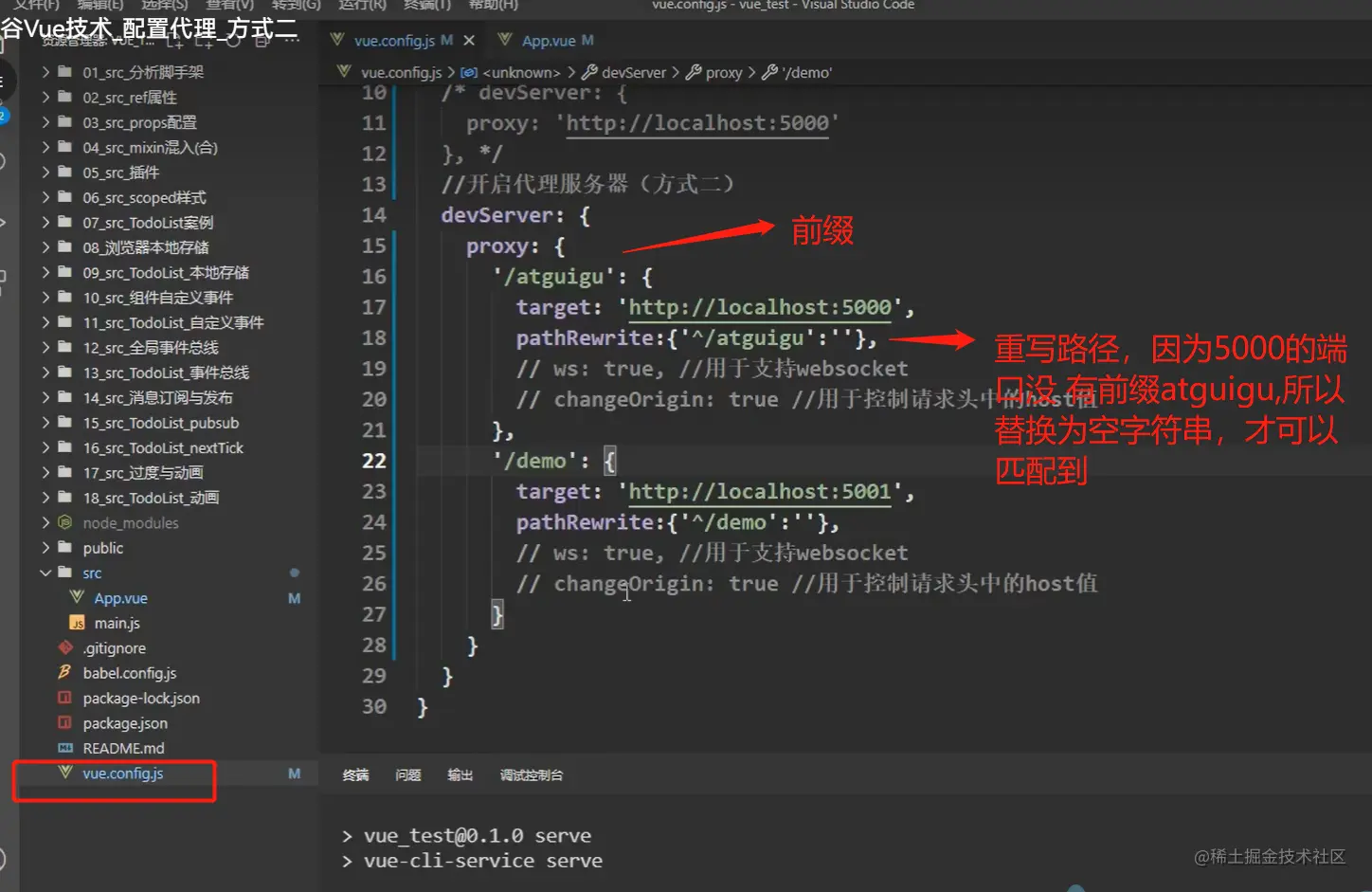1372x892 pixels.
Task: Click the localhost:5000 URL on line 17
Action: coord(760,307)
